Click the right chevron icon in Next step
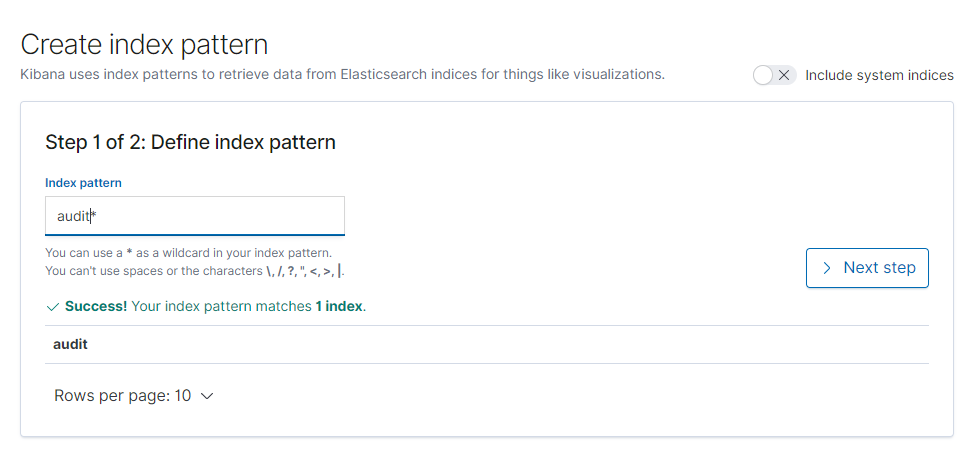This screenshot has width=959, height=453. (x=827, y=268)
